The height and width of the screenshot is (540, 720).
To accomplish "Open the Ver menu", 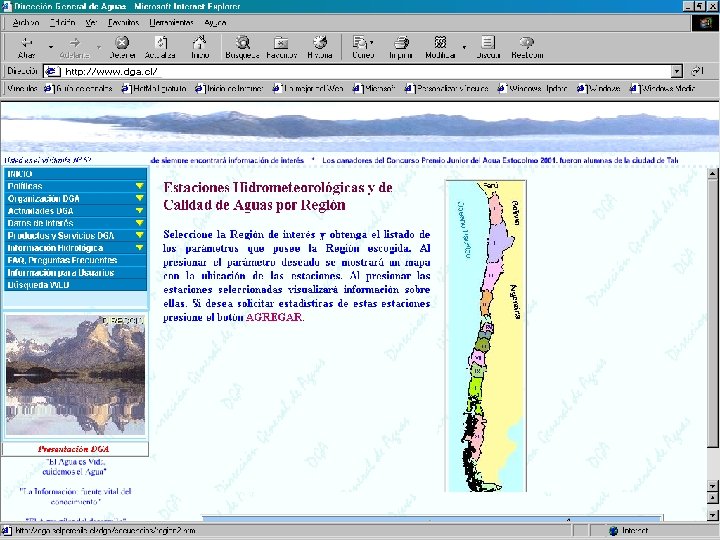I will [x=91, y=22].
